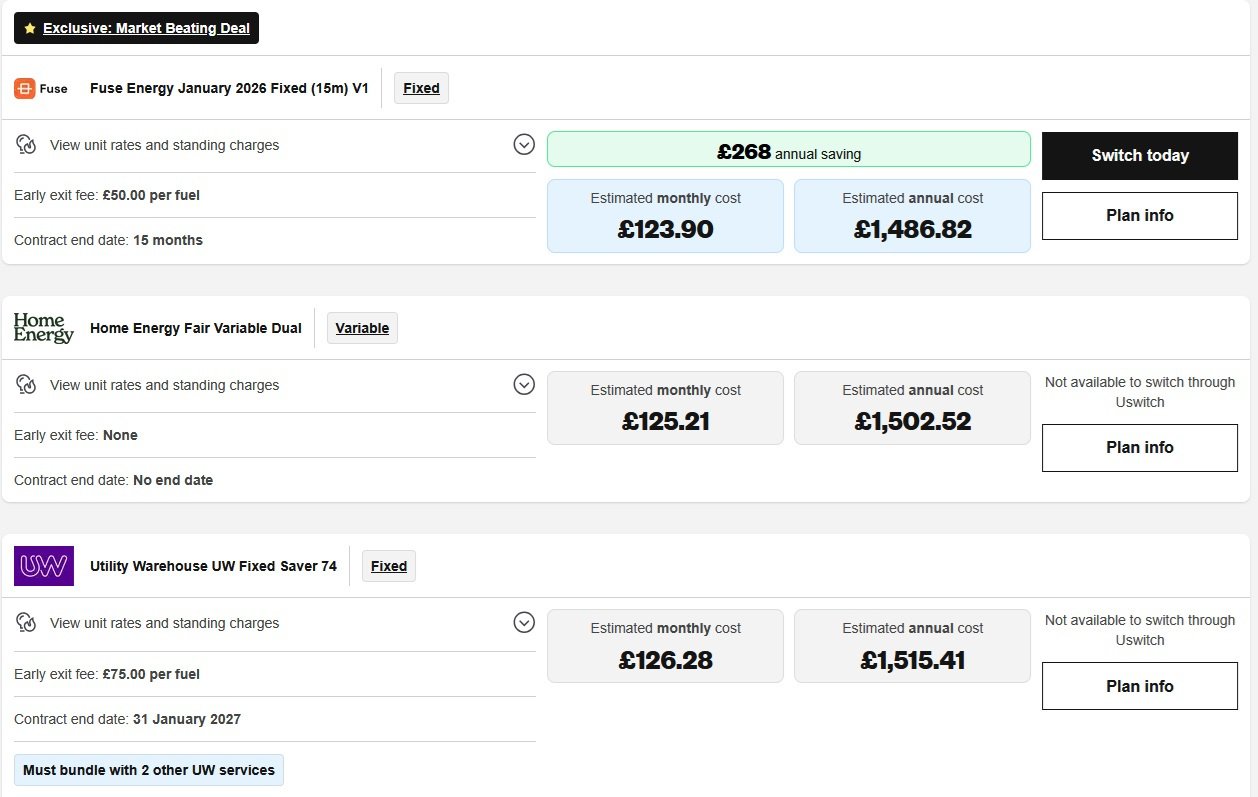
Task: Click the fuel icon in Home Energy row
Action: coord(27,385)
